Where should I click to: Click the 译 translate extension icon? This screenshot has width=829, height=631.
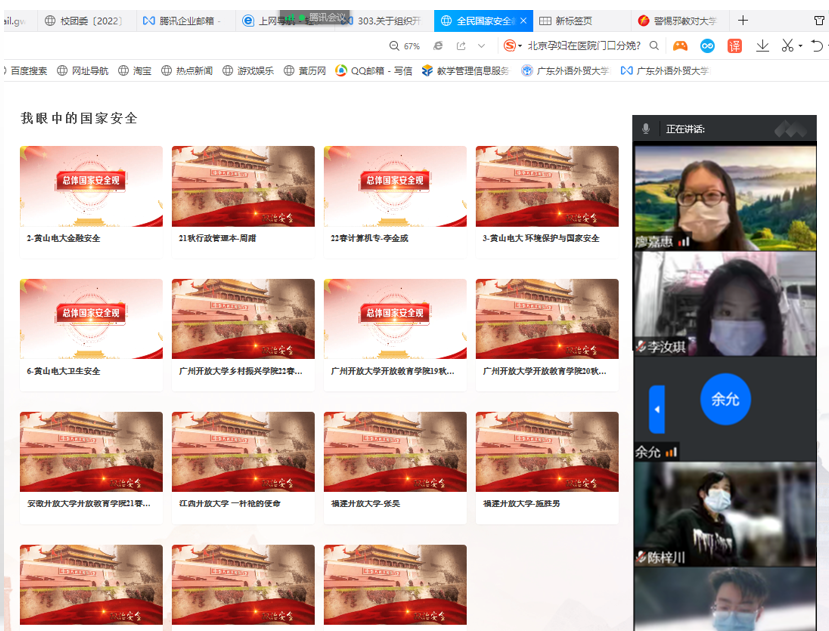(735, 46)
